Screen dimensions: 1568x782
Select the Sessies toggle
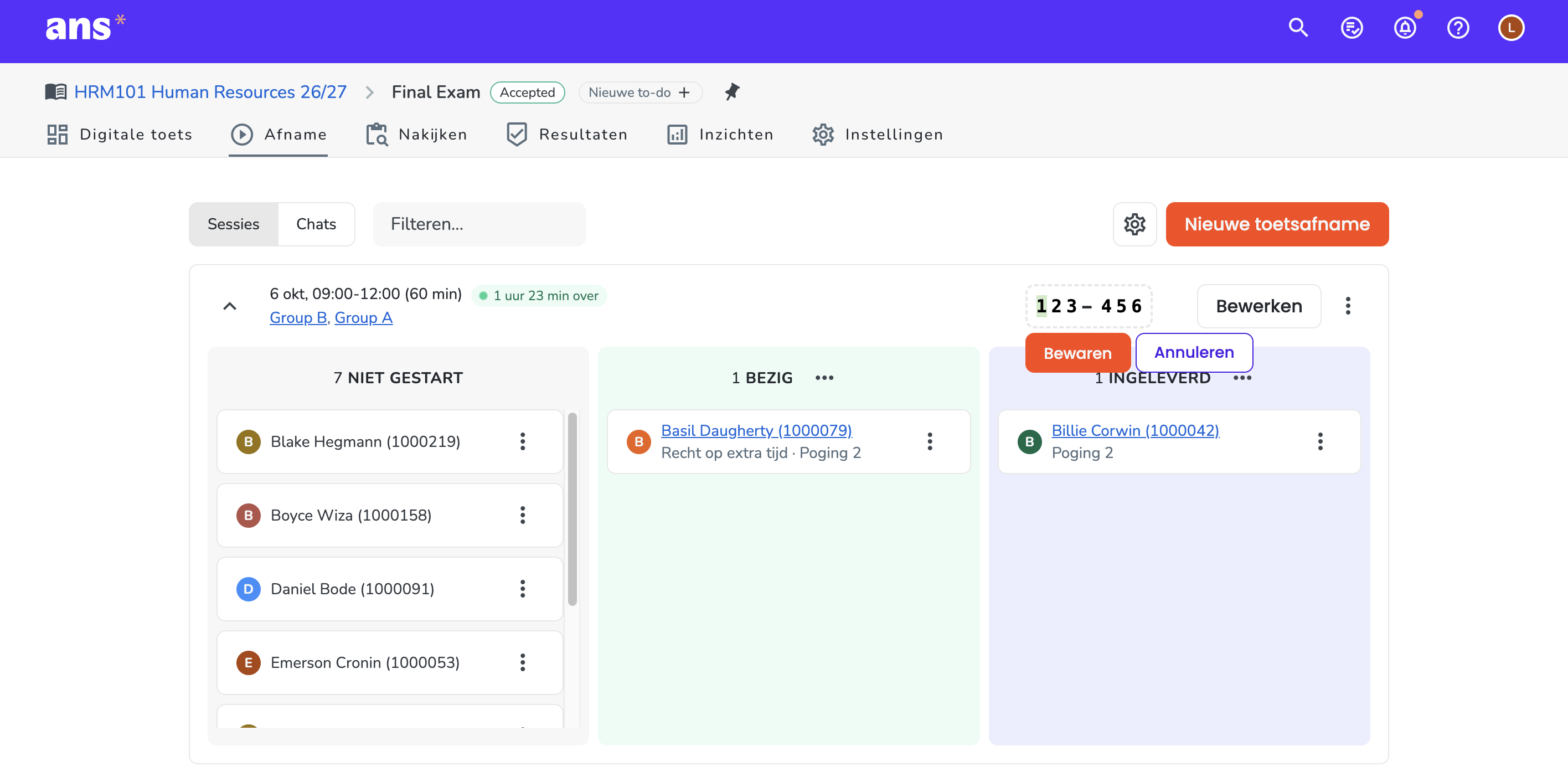233,224
